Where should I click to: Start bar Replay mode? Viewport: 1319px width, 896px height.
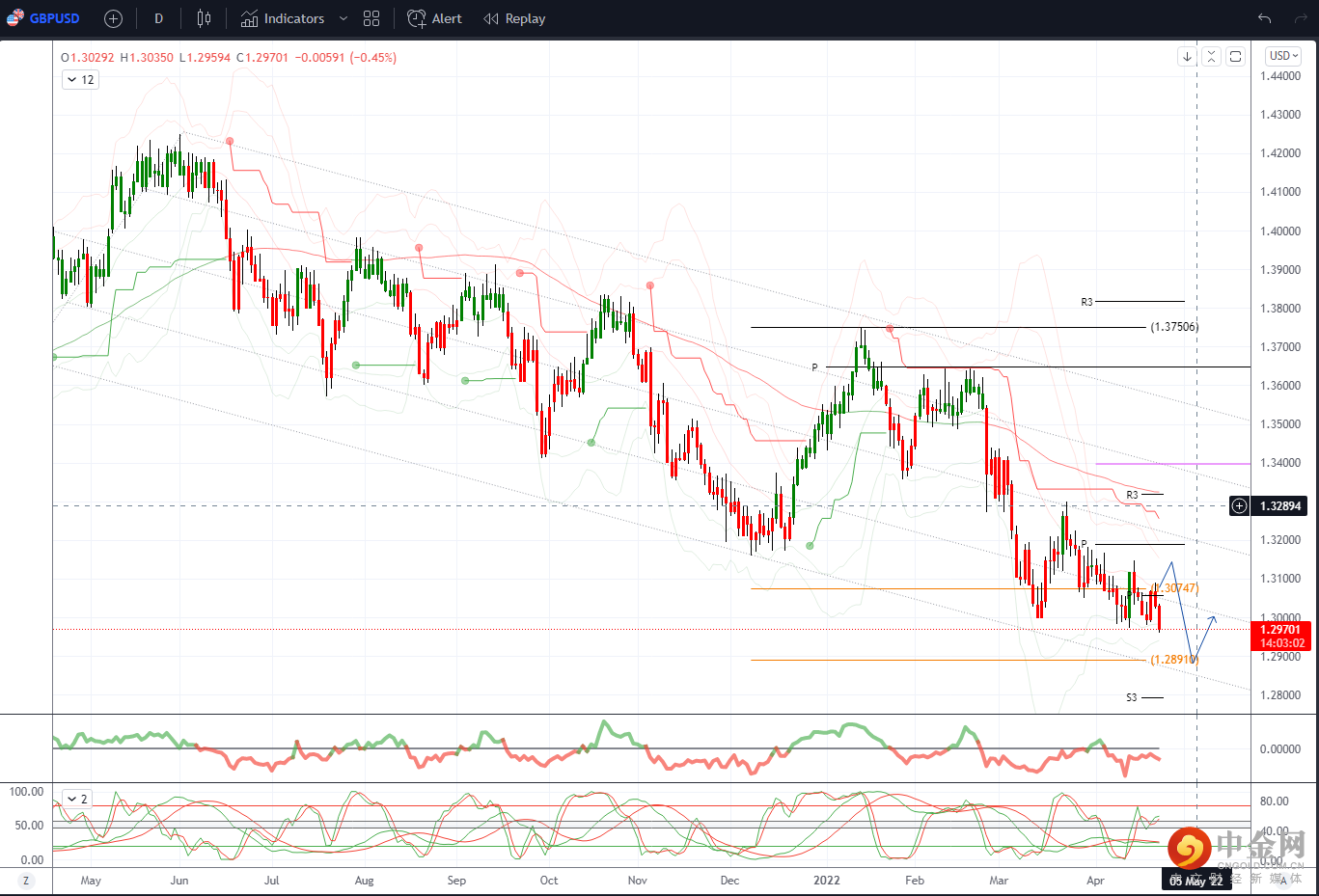click(x=514, y=18)
